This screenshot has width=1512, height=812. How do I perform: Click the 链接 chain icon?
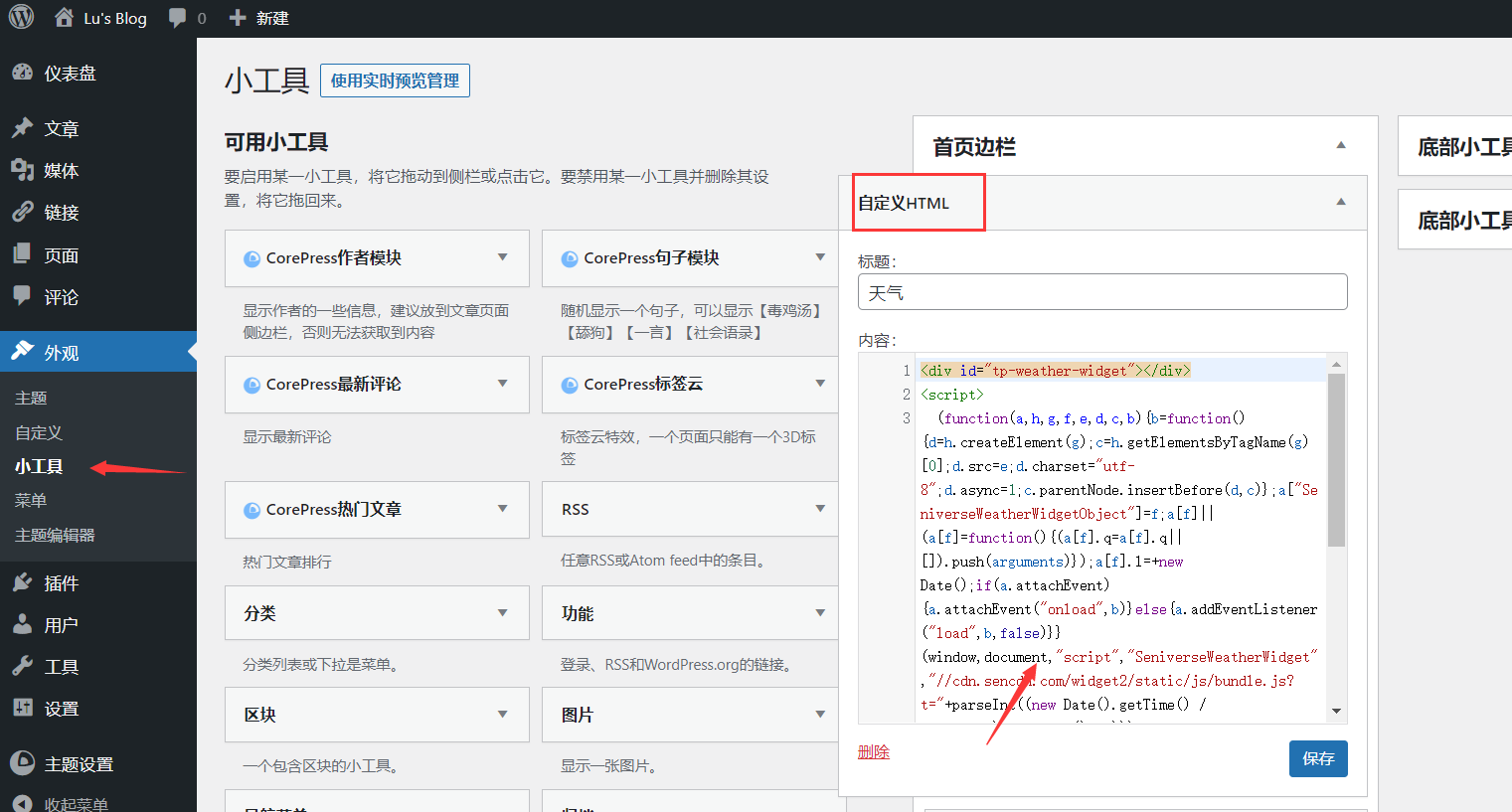(x=22, y=212)
